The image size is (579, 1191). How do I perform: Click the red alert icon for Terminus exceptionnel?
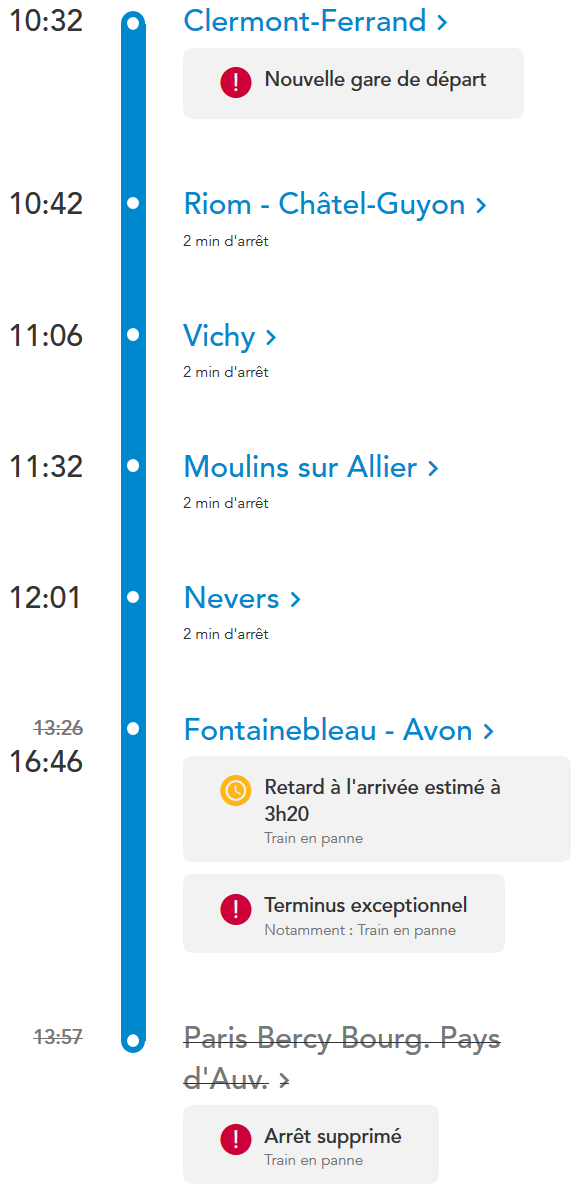236,909
